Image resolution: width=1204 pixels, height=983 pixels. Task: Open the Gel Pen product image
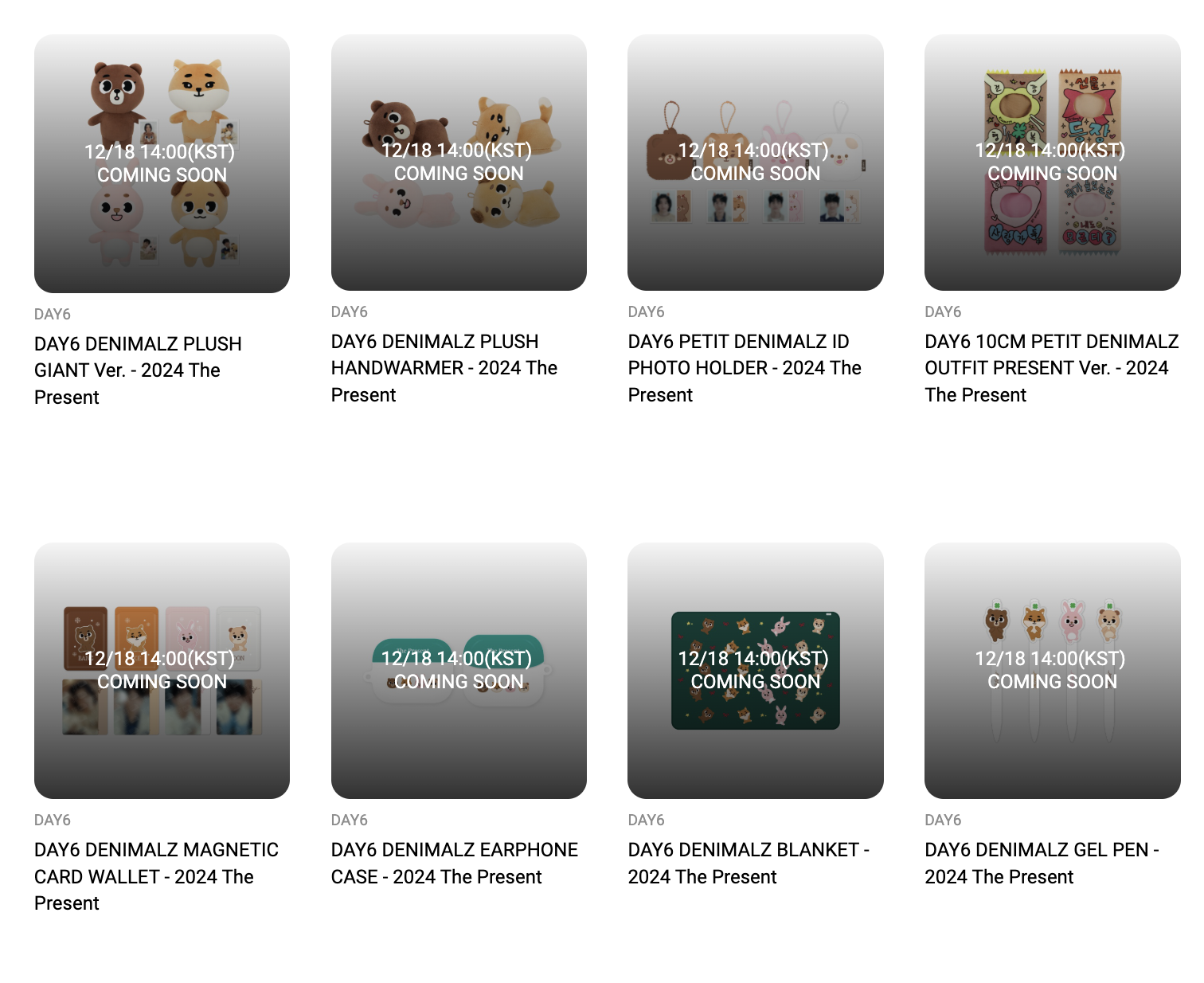[x=1053, y=671]
